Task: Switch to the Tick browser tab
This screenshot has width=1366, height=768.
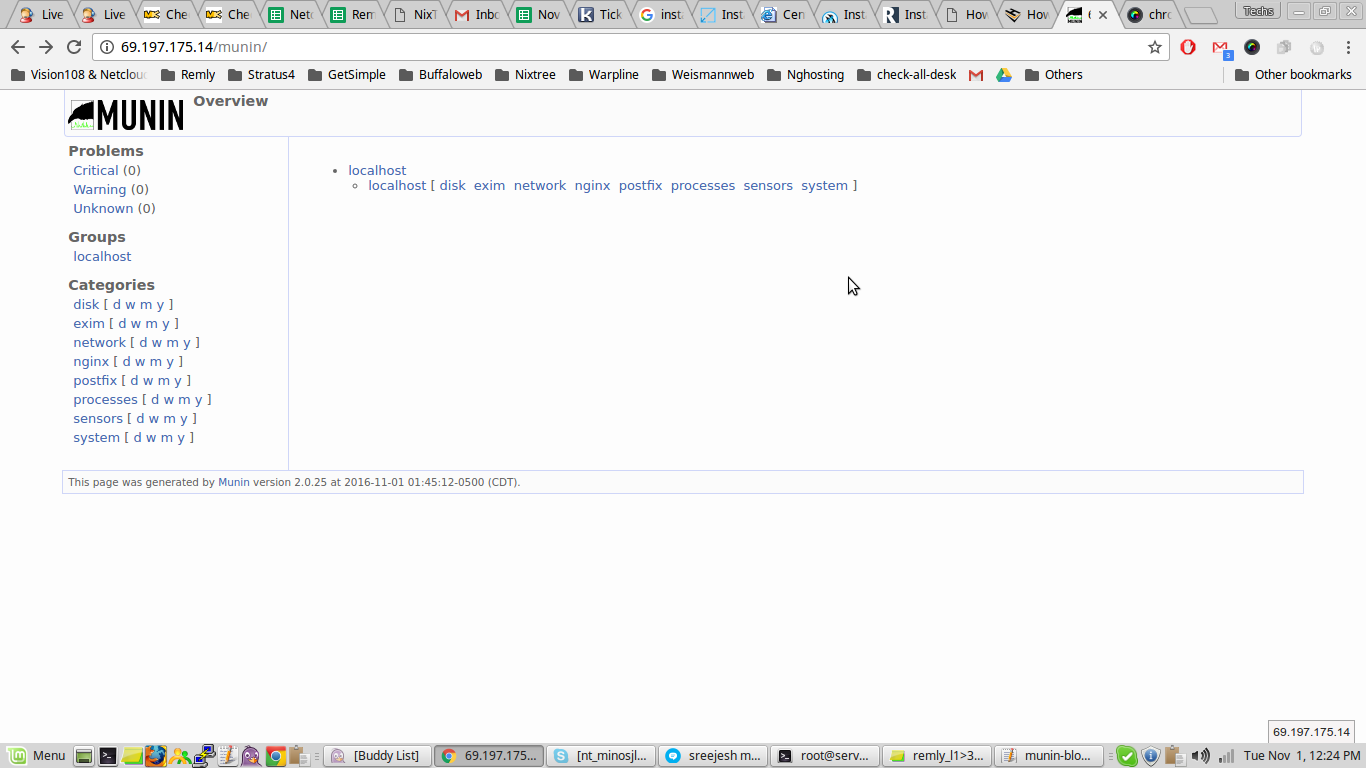Action: click(x=600, y=15)
